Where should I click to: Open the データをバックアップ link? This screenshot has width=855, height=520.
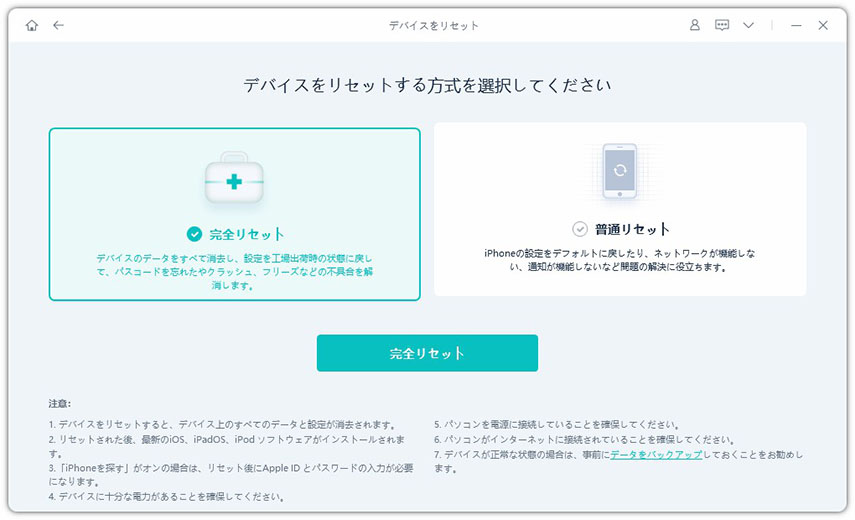(x=656, y=455)
